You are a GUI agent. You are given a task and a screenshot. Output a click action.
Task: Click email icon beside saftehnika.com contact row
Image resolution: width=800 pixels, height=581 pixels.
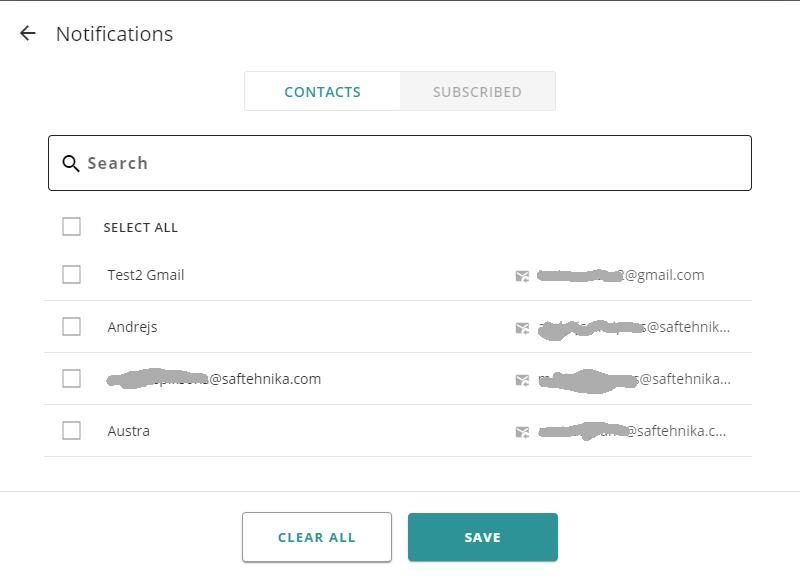522,380
